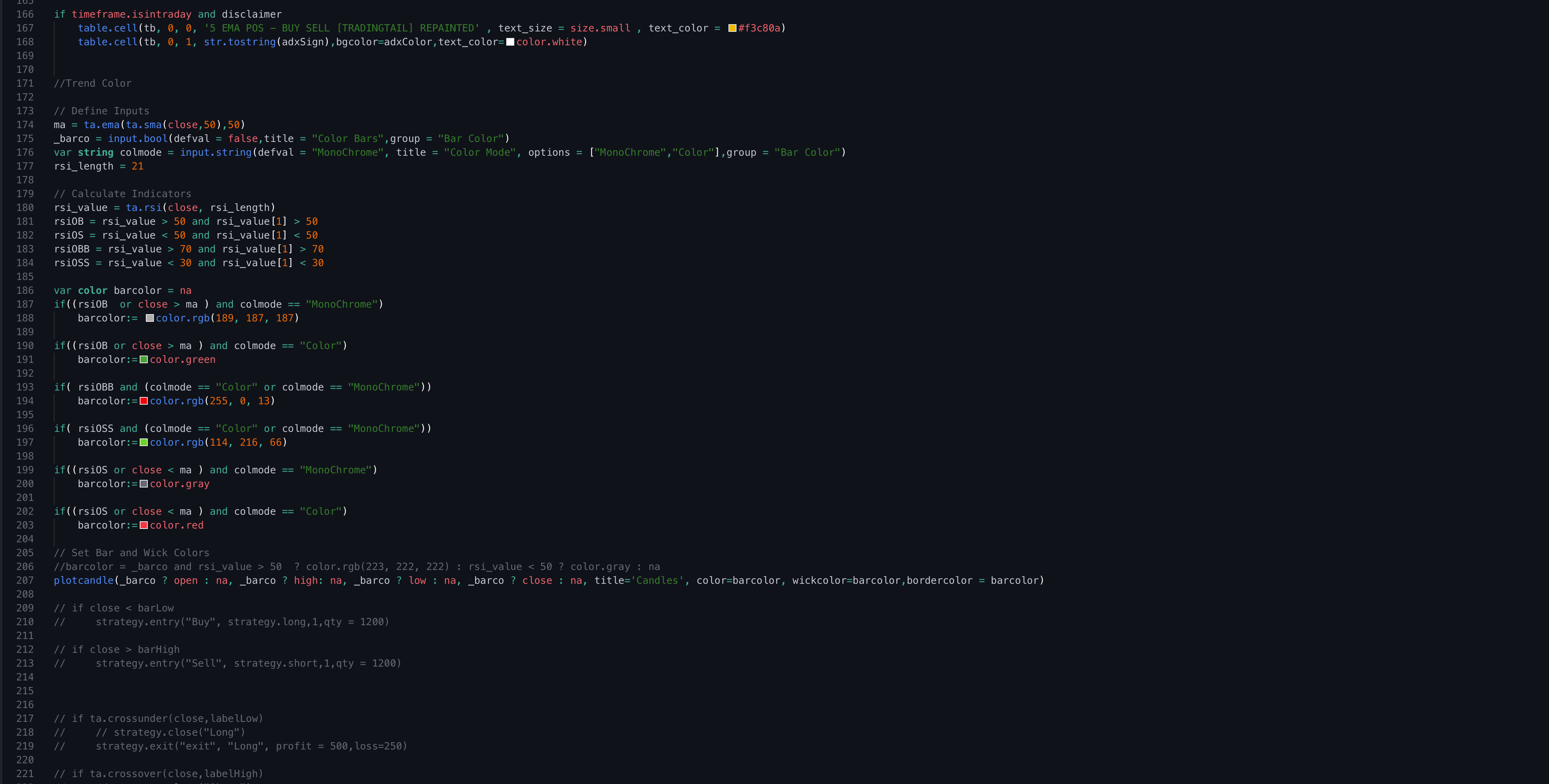Image resolution: width=1549 pixels, height=784 pixels.
Task: Click the plotcandle function call
Action: tap(84, 580)
